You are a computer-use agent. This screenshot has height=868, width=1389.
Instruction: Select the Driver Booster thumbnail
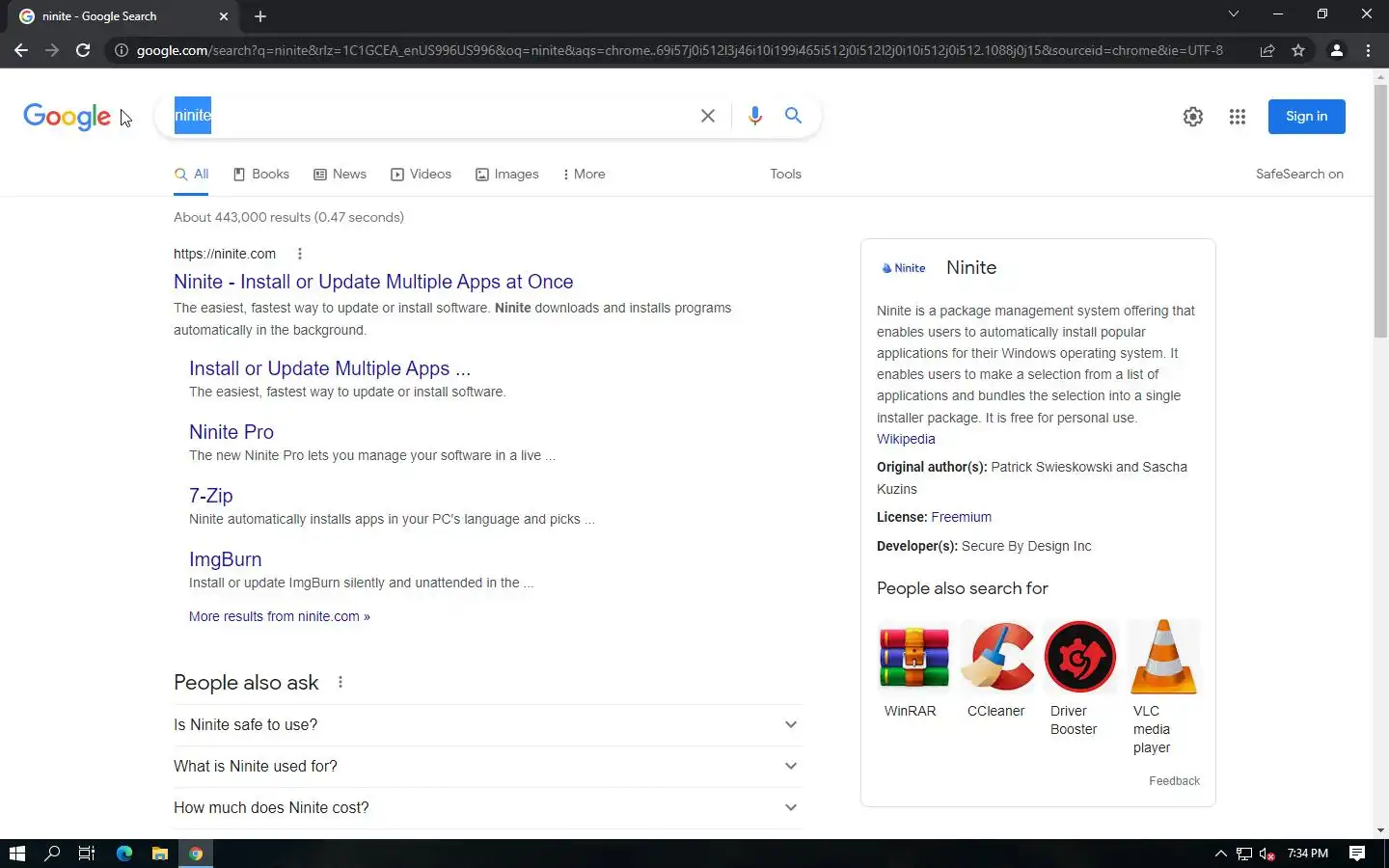point(1080,657)
